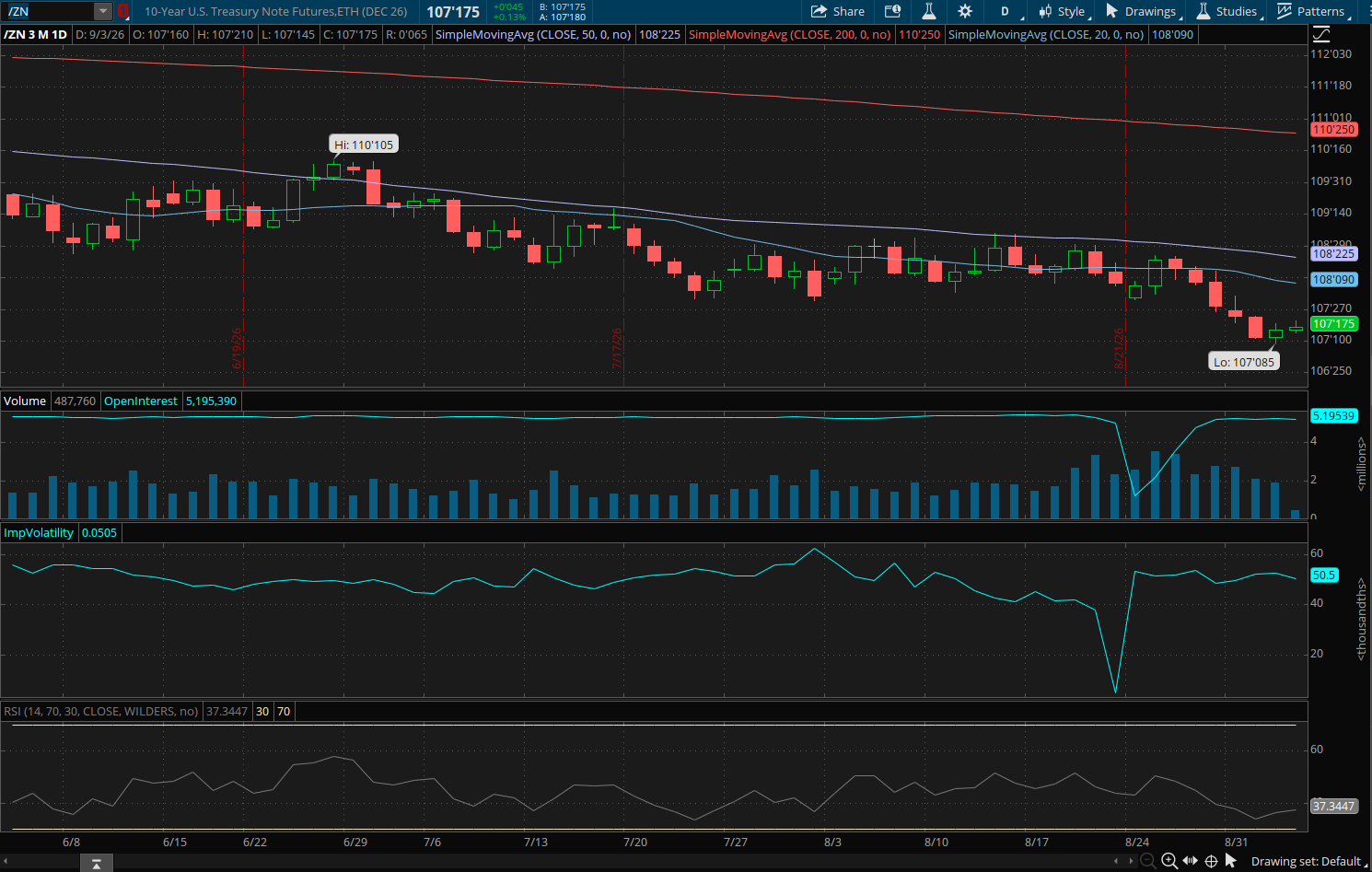The width and height of the screenshot is (1372, 872).
Task: Click the 8/24 date label on time axis
Action: point(1137,842)
